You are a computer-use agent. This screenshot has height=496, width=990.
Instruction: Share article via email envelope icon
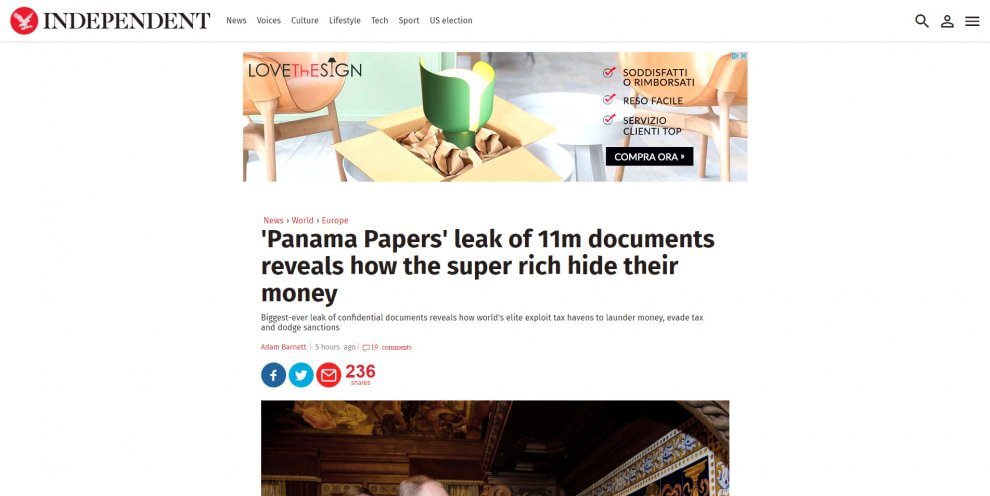click(328, 375)
